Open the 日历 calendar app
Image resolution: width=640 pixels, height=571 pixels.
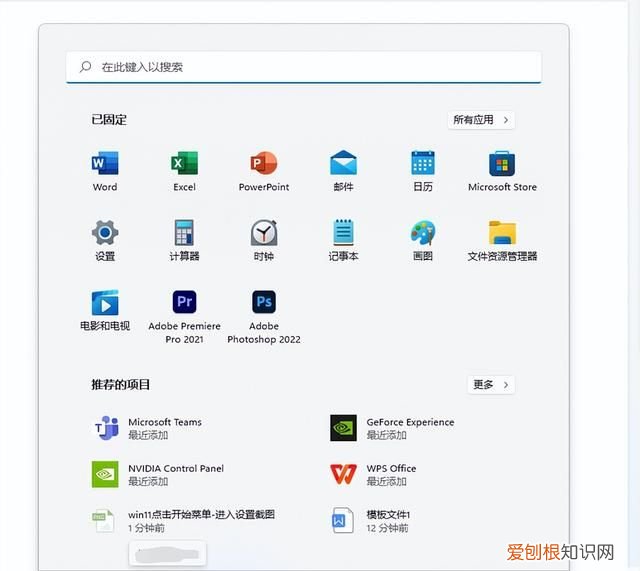pyautogui.click(x=423, y=163)
